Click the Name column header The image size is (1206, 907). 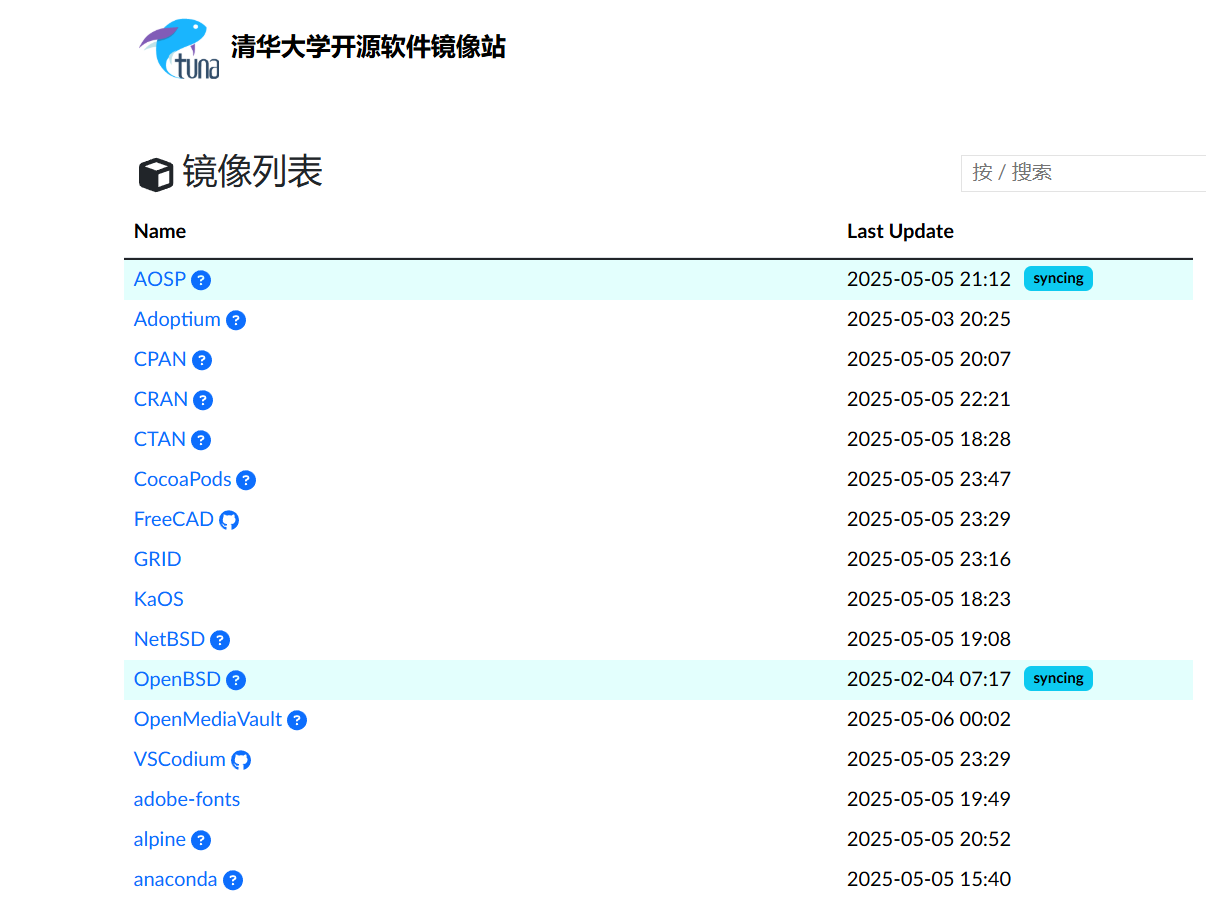pyautogui.click(x=160, y=231)
